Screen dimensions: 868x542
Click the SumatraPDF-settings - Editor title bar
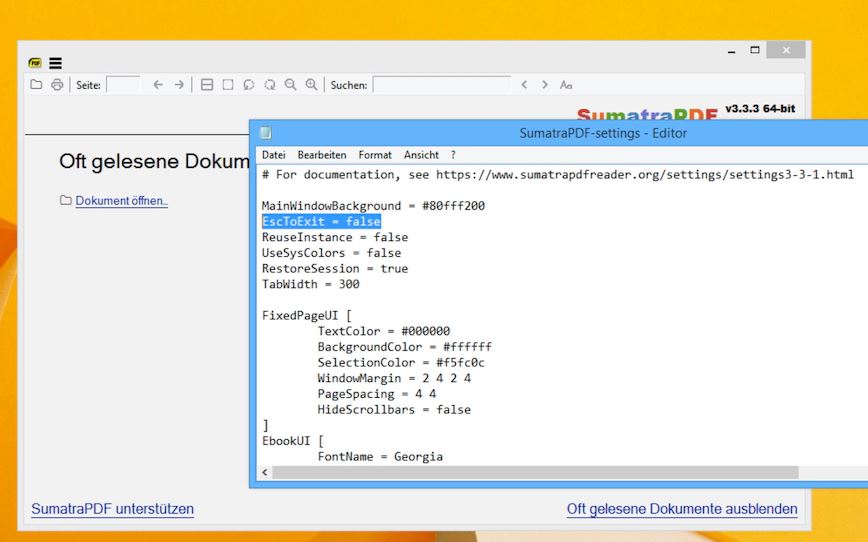click(x=603, y=133)
